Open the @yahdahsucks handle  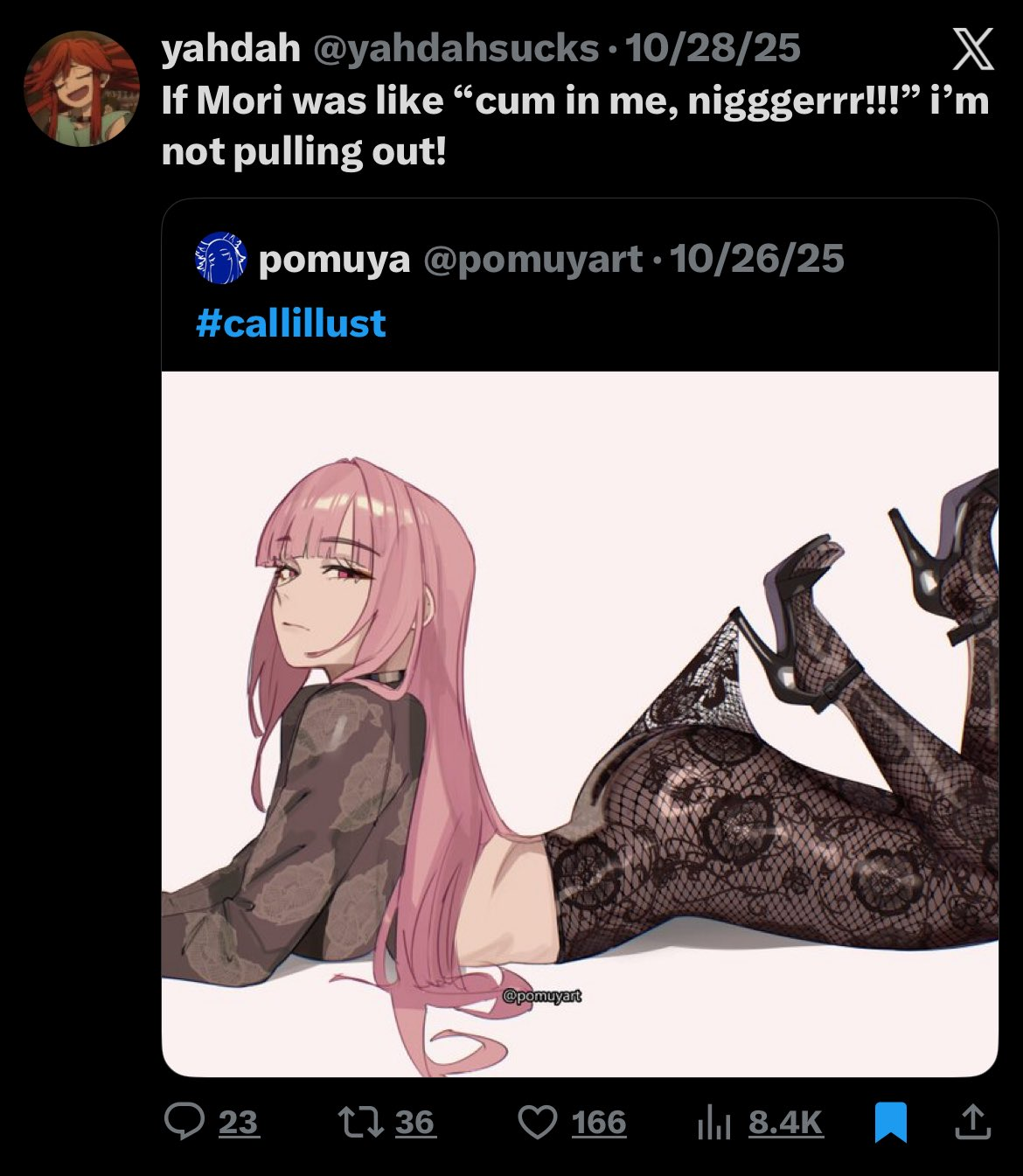tap(456, 48)
